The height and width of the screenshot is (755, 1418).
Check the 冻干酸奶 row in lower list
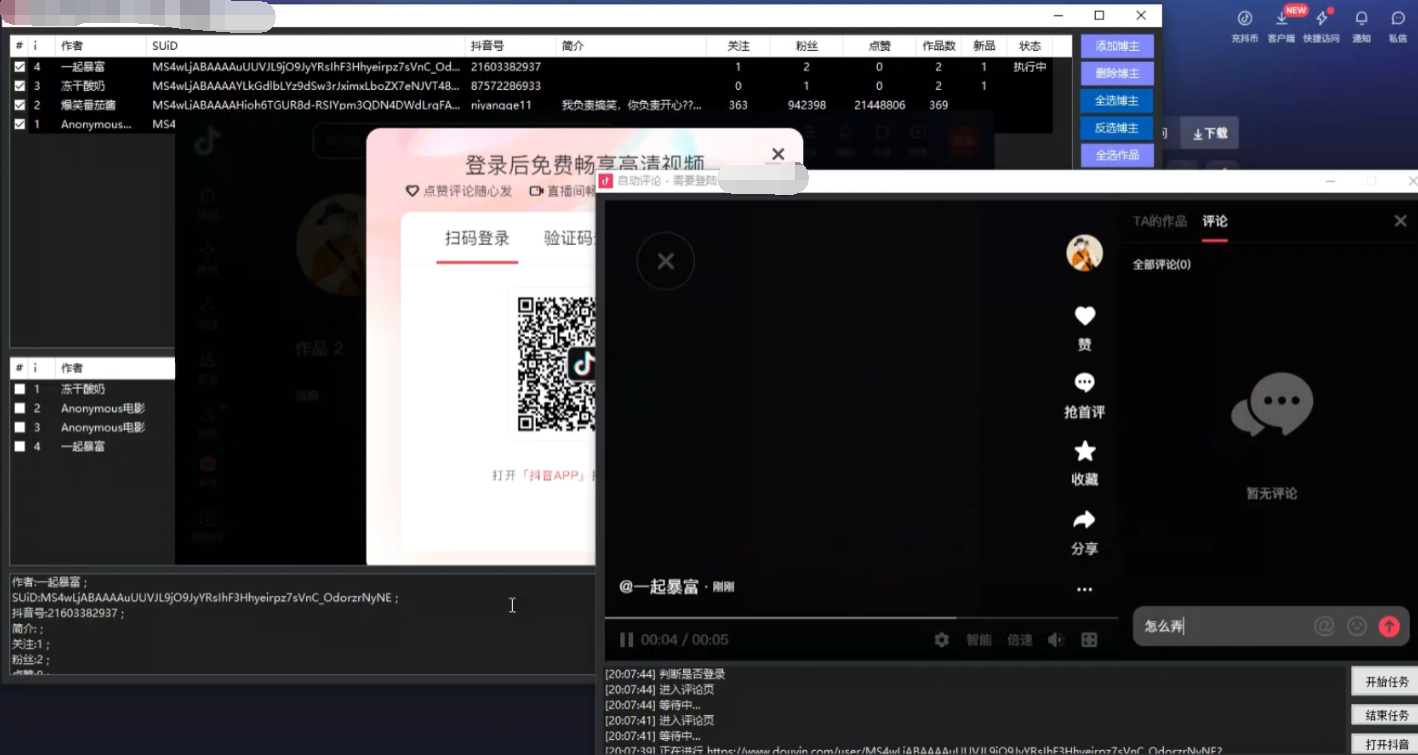click(x=22, y=389)
